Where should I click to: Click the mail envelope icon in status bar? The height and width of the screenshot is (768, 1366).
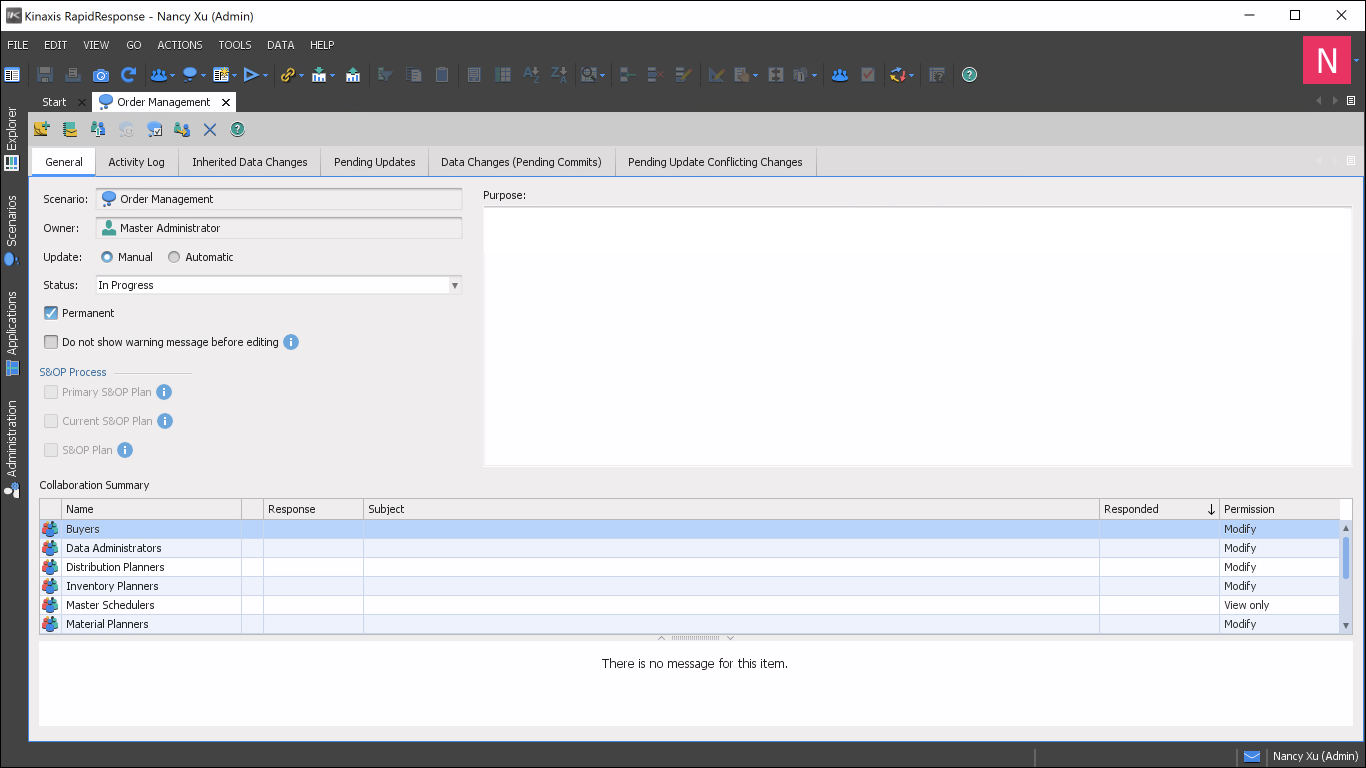pyautogui.click(x=1252, y=756)
